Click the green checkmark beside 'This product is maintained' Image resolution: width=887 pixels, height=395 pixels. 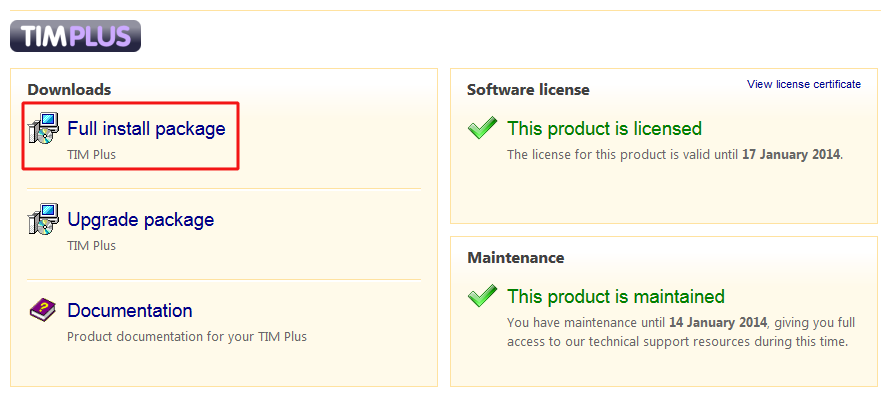point(483,296)
